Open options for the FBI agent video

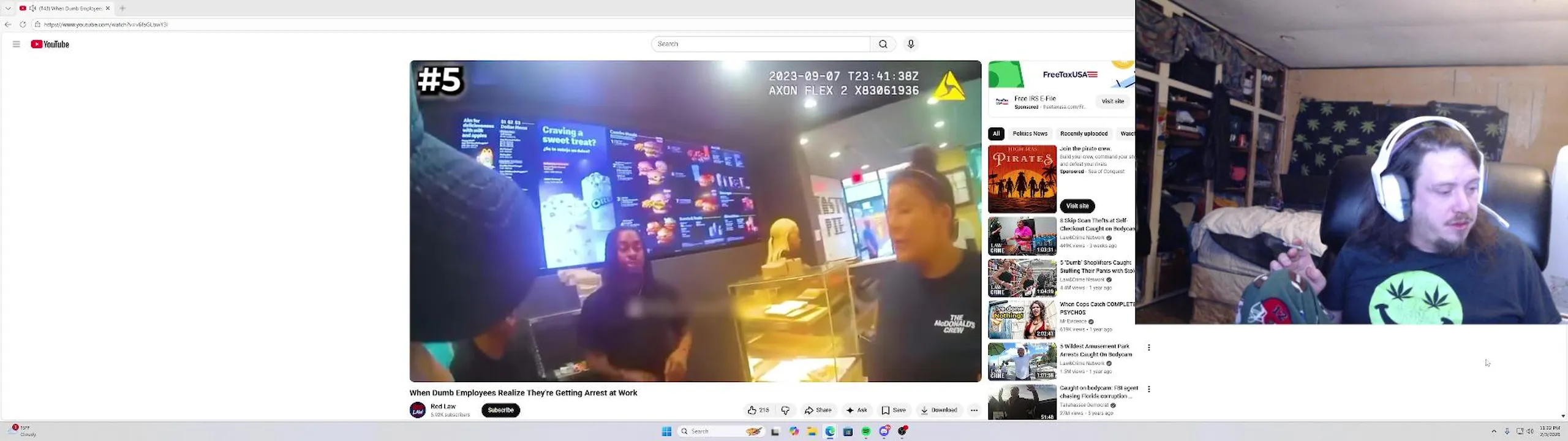pos(1148,389)
